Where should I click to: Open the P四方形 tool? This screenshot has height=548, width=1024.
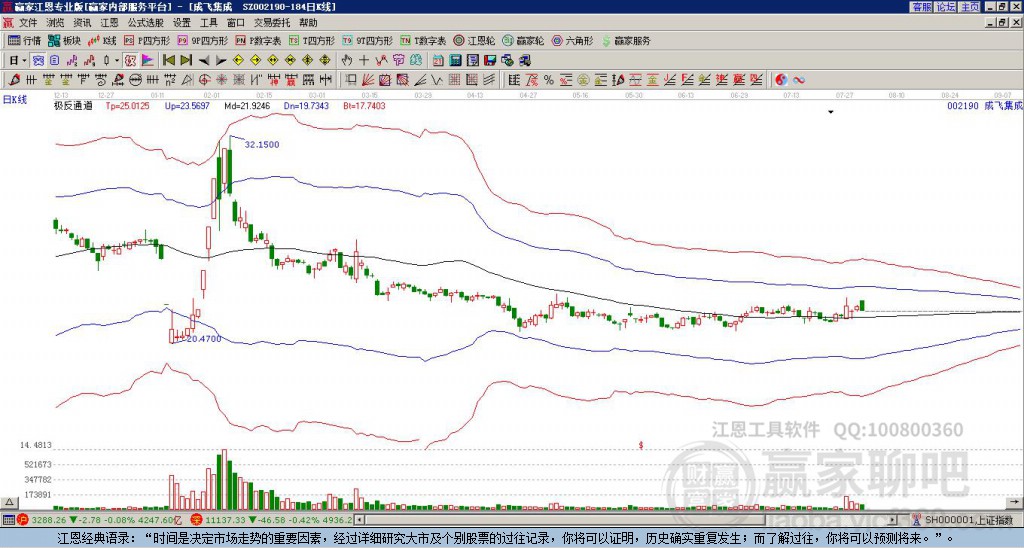tap(148, 40)
